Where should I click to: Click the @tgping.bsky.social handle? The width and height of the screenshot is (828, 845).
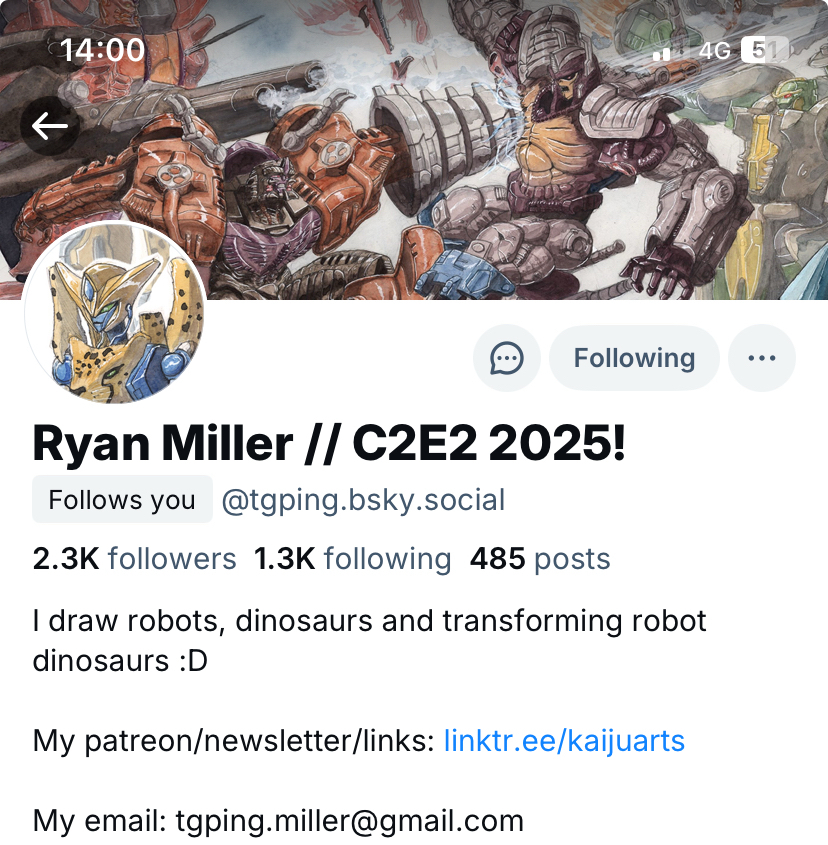(363, 500)
